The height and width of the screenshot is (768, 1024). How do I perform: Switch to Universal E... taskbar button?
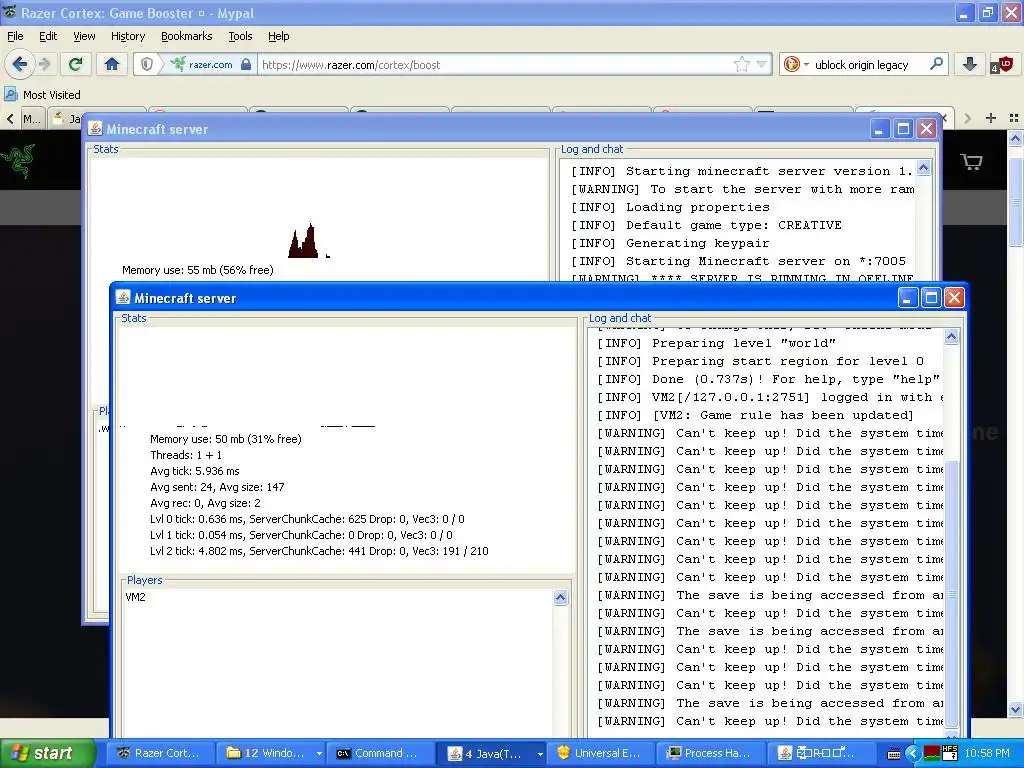point(600,753)
